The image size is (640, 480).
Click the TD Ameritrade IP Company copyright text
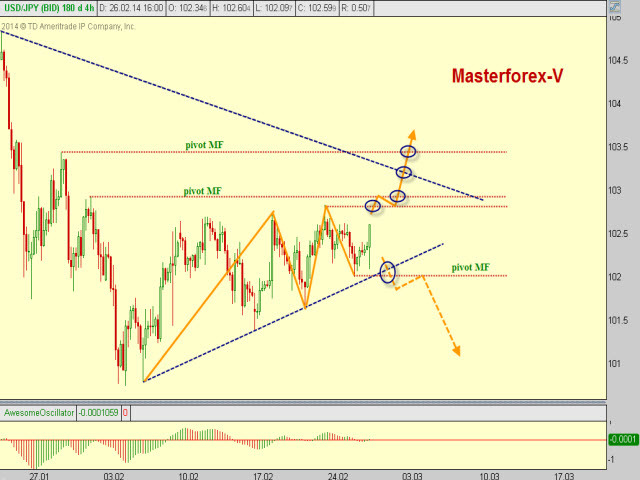[x=68, y=27]
